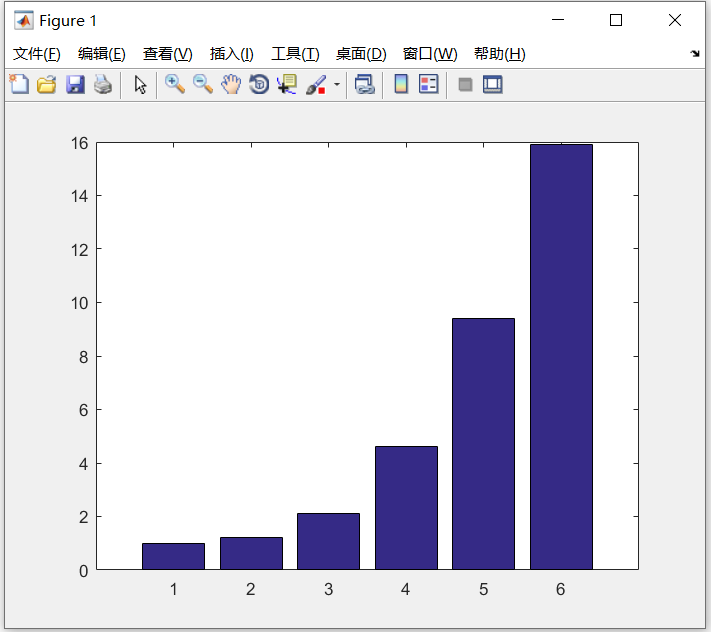711x632 pixels.
Task: Click the x-axis tick label 6
Action: [x=560, y=589]
